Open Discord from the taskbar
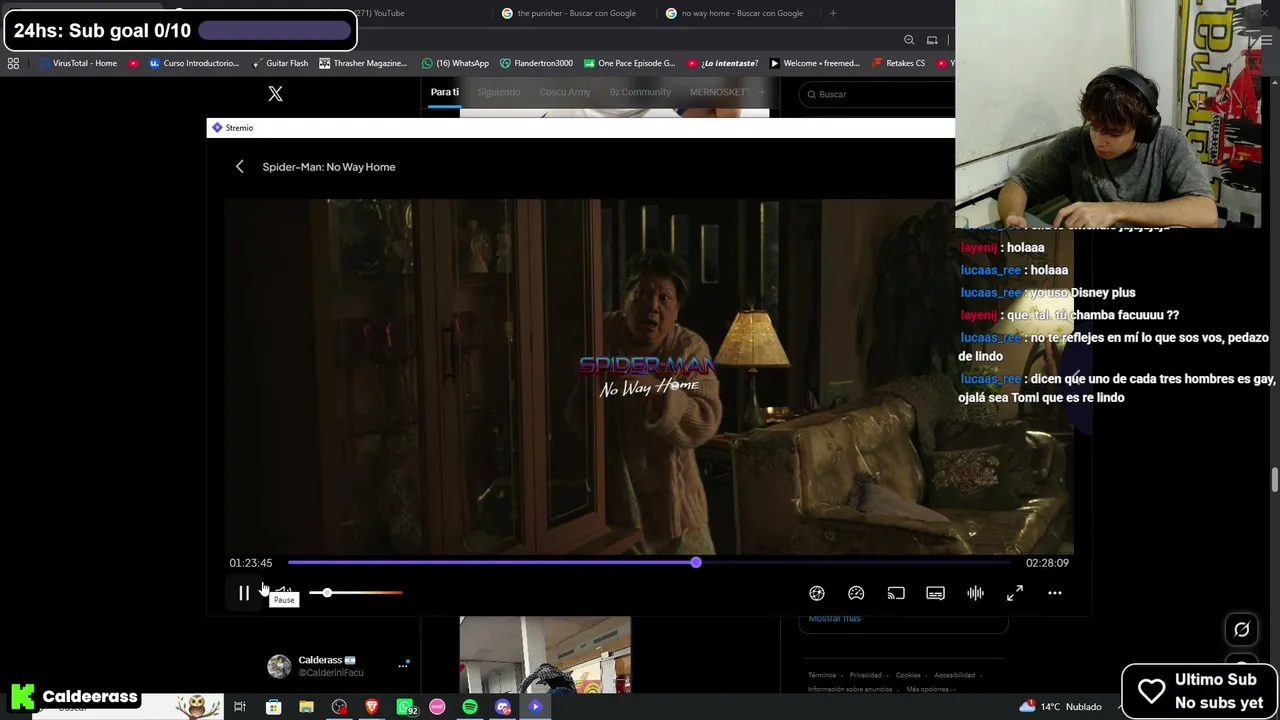Screen dimensions: 1280x720 pos(503,707)
